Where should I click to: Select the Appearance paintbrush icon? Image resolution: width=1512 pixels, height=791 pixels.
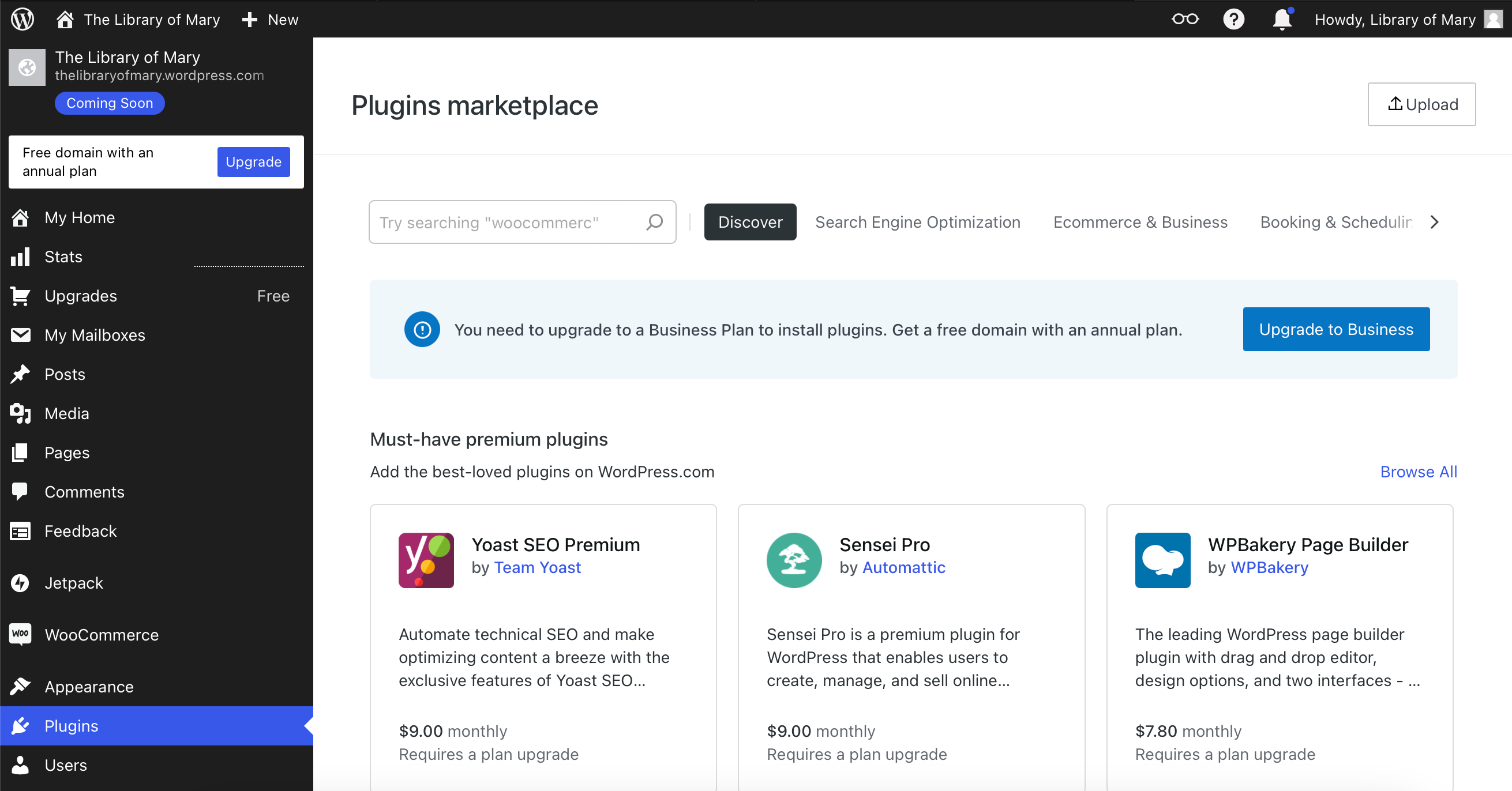pos(21,687)
